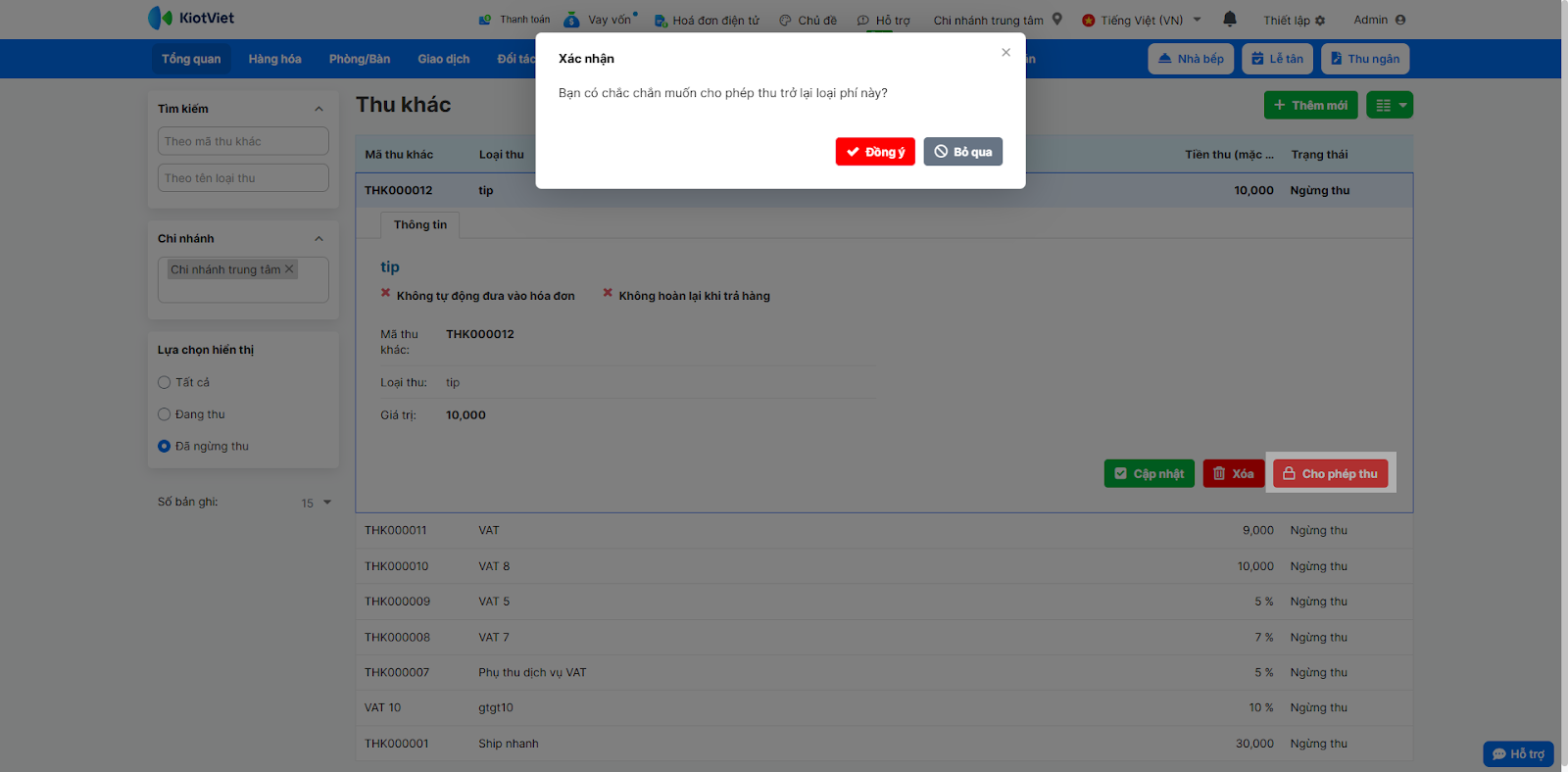This screenshot has height=772, width=1568.
Task: Remove Chi nhánh trung tâm tag
Action: 289,269
